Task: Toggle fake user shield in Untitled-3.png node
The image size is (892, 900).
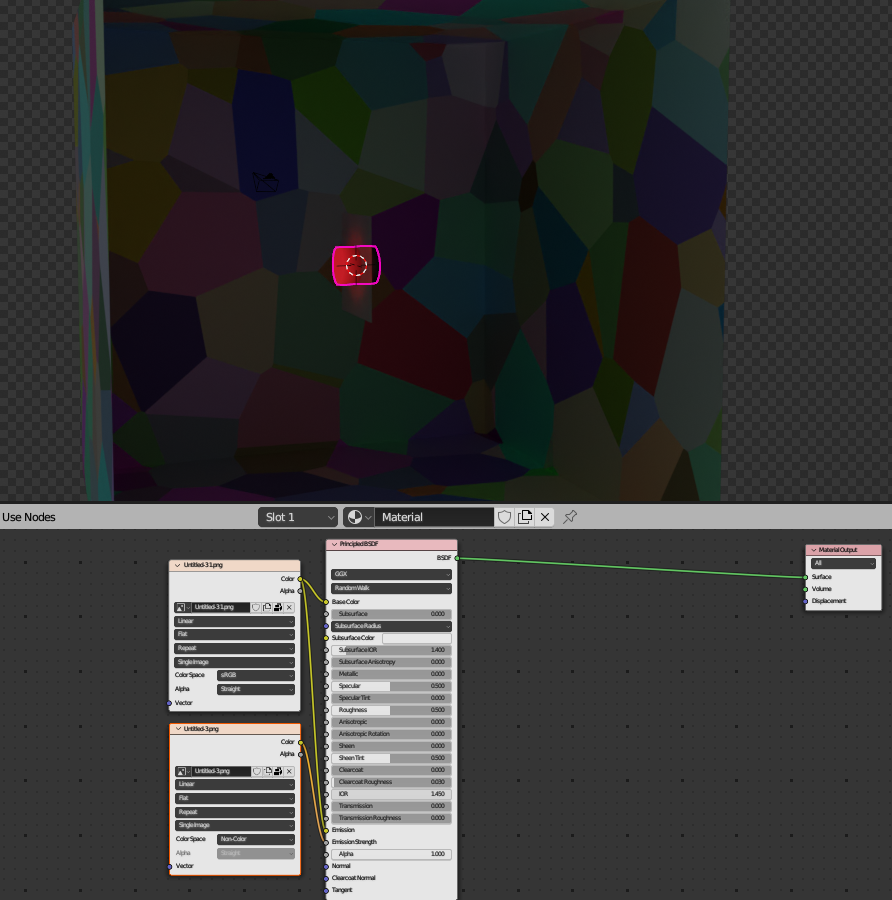Action: 257,771
